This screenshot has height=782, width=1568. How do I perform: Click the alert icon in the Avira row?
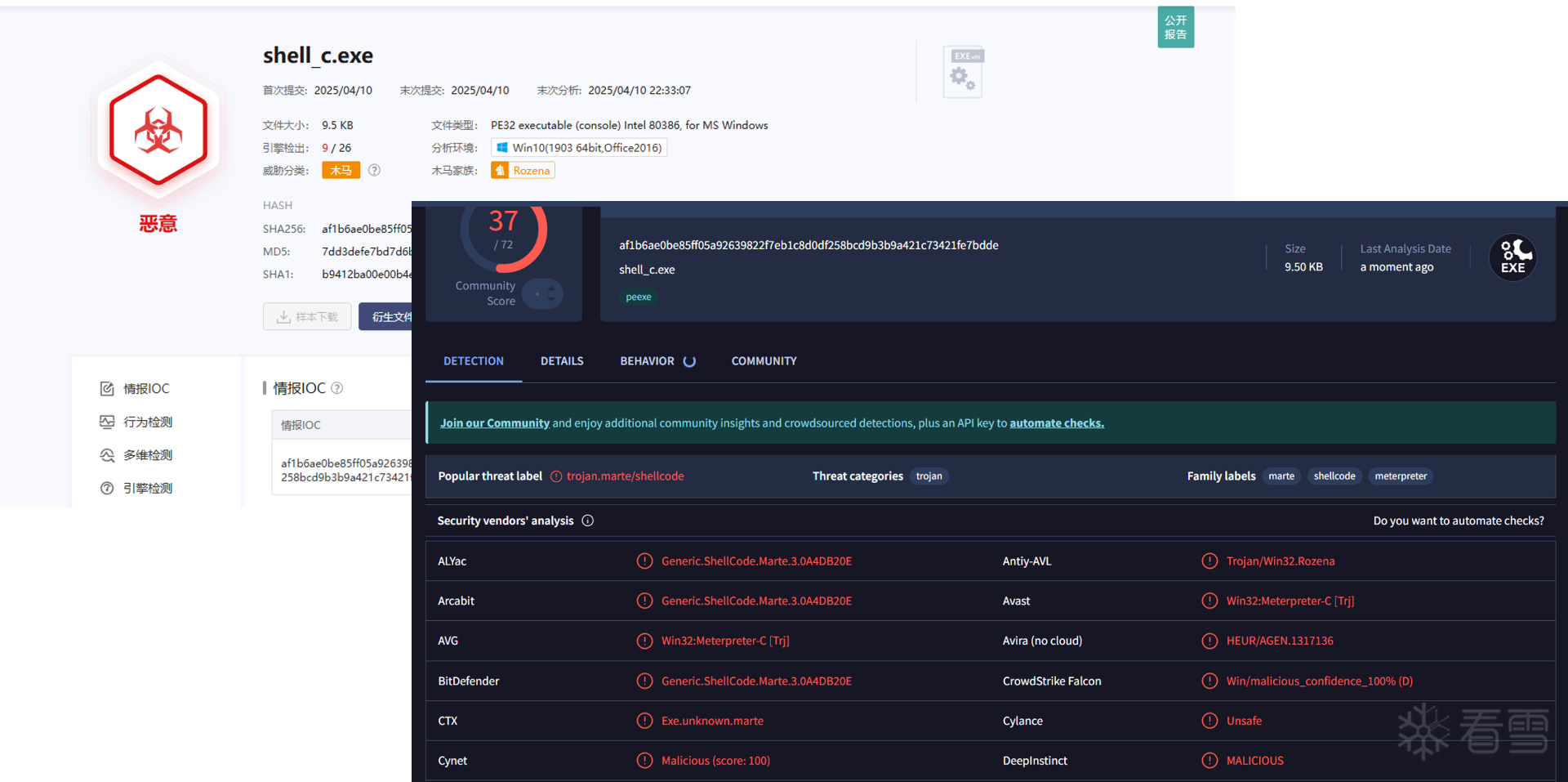(1209, 641)
